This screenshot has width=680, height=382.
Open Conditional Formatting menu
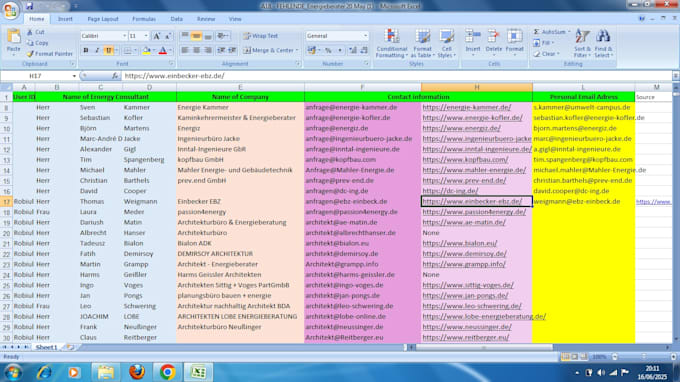click(x=392, y=43)
